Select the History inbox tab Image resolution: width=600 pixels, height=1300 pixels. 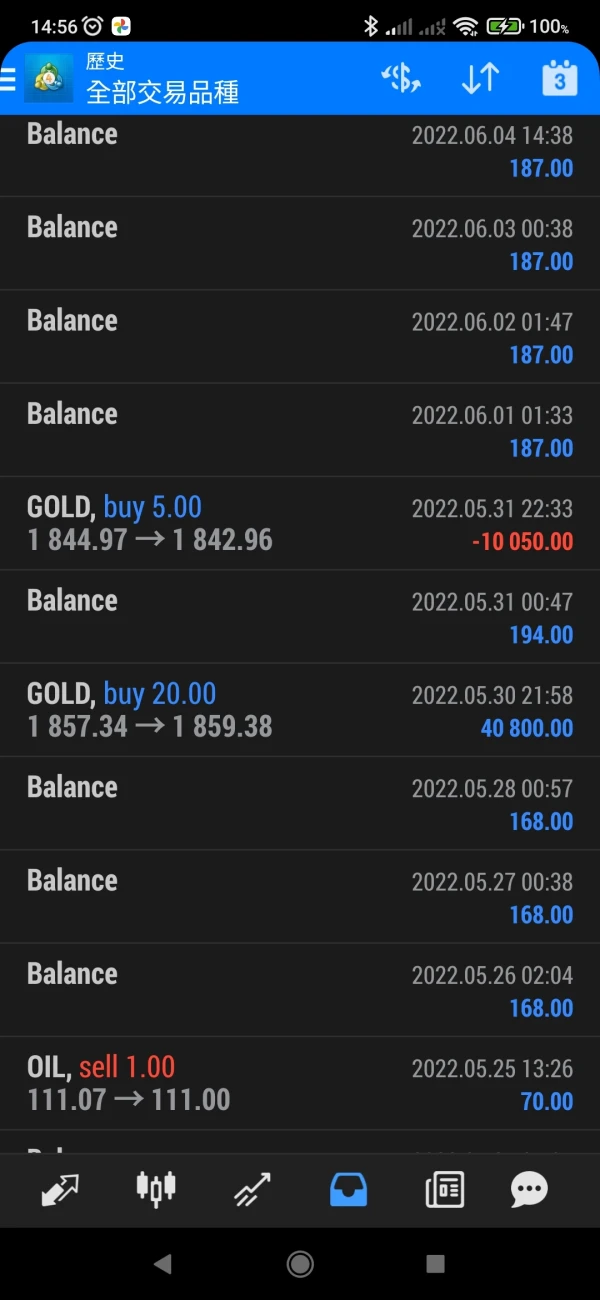[348, 1189]
